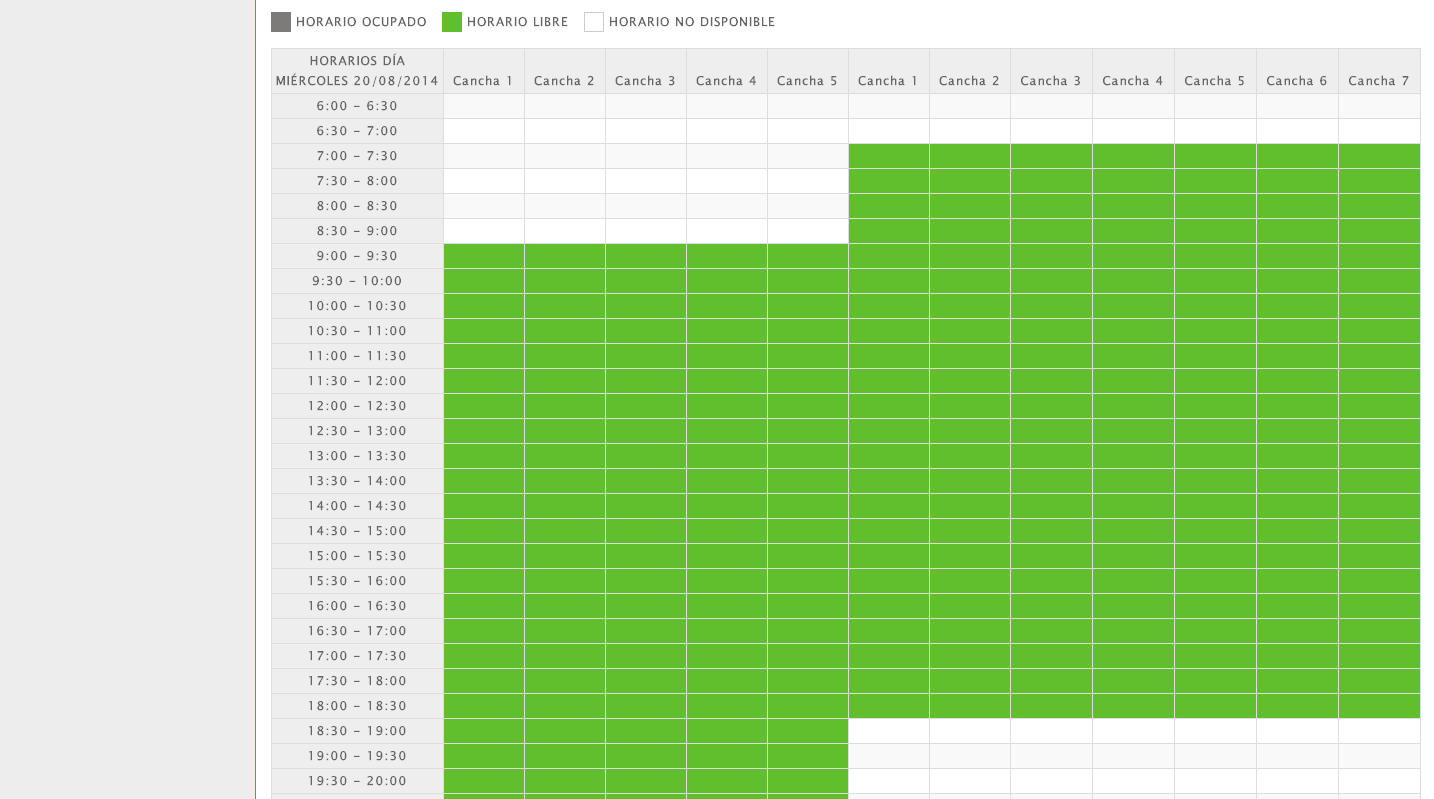Book green Cancha 3 slot at 8:00 – 8:30
The height and width of the screenshot is (799, 1434).
[x=1051, y=206]
